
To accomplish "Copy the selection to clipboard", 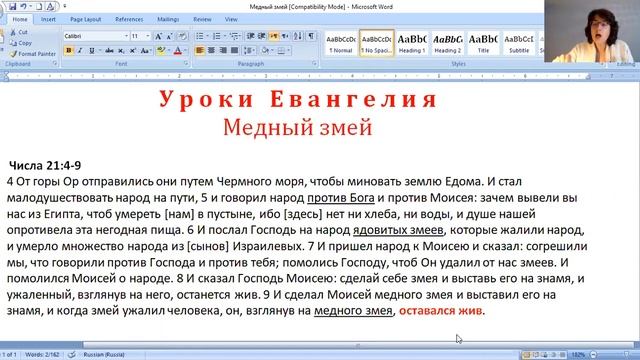I will pos(21,43).
